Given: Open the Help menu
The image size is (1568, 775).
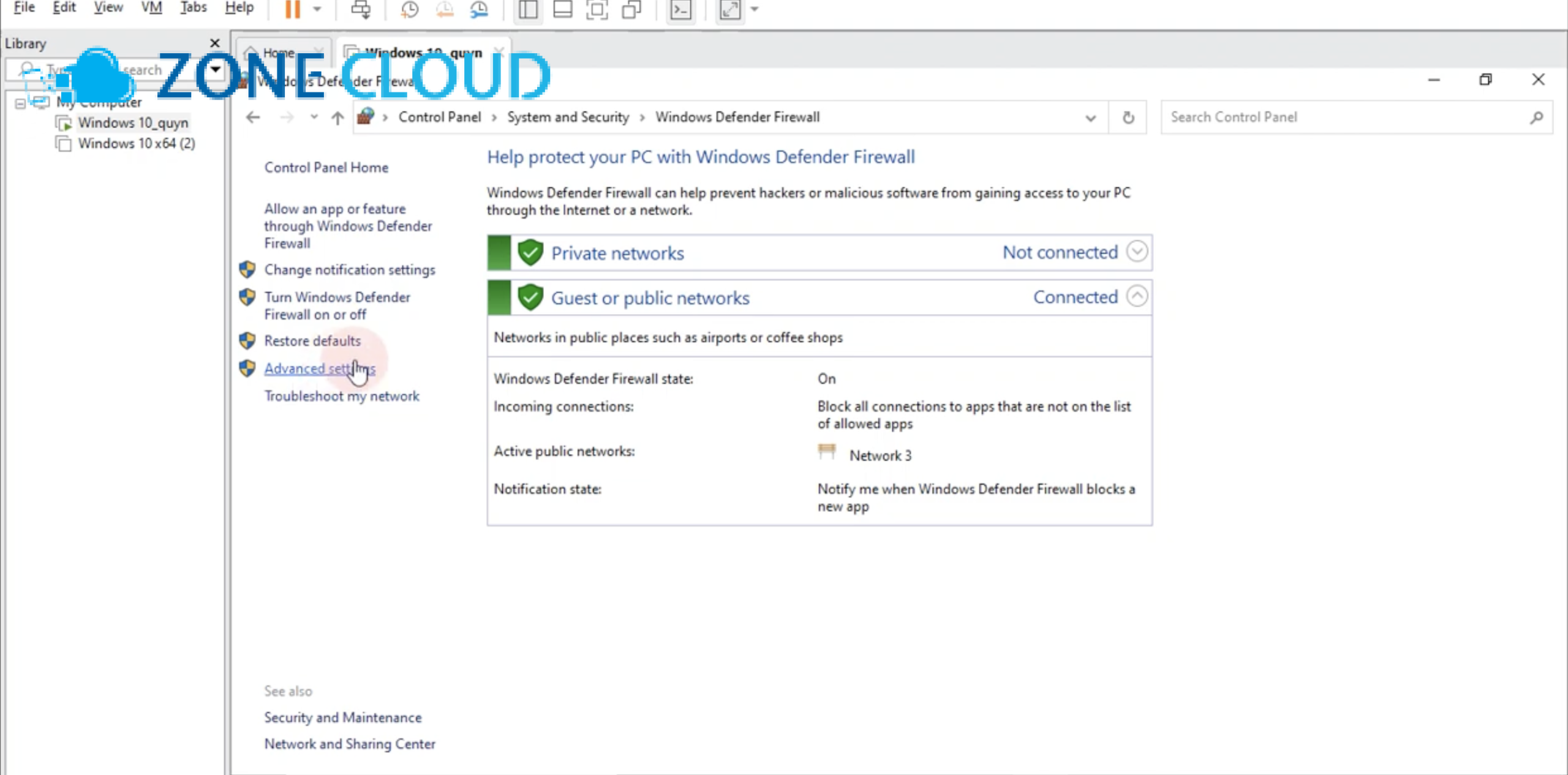Looking at the screenshot, I should pos(239,7).
